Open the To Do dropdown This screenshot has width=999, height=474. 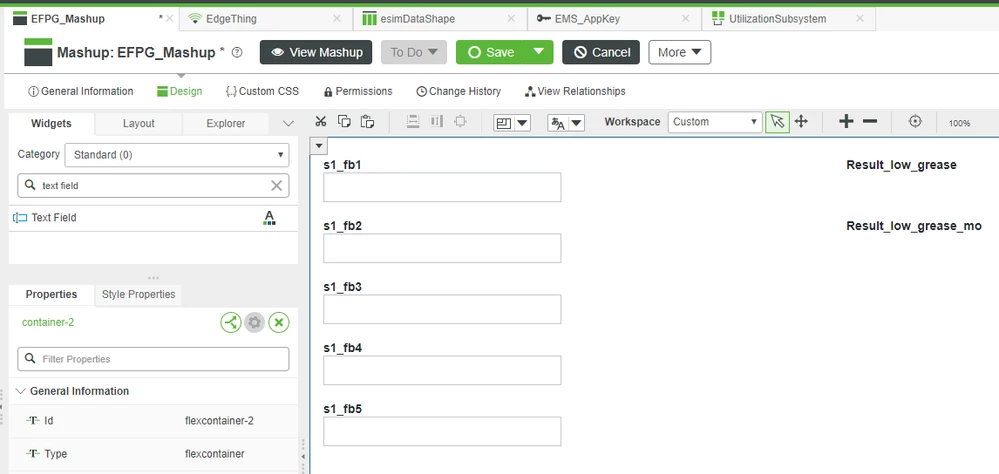(x=414, y=52)
